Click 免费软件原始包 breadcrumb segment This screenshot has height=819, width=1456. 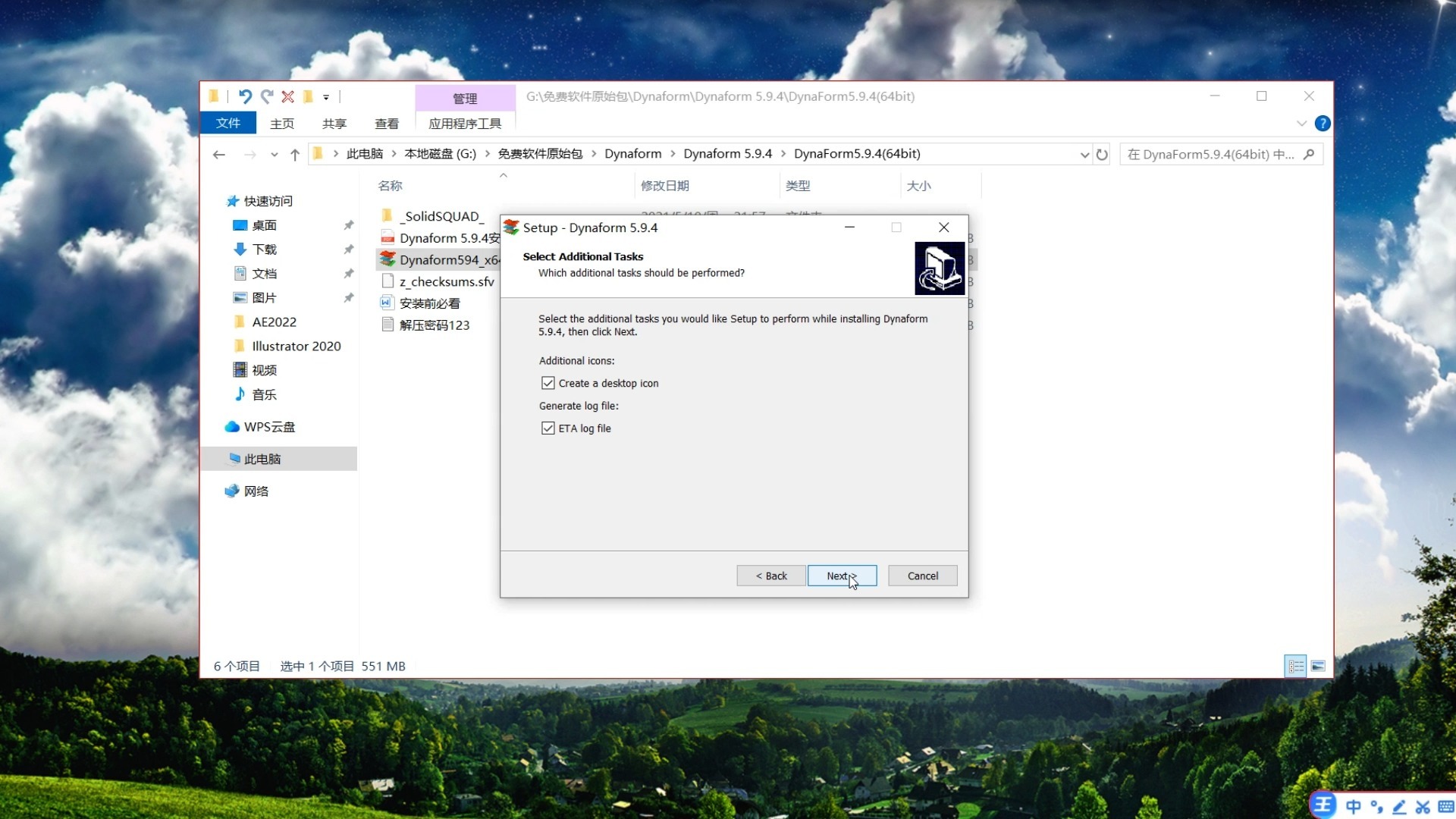540,154
